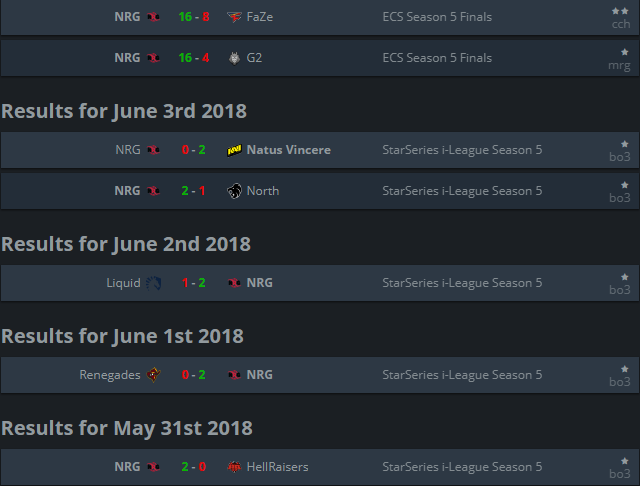Click the G2 team logo icon
640x486 pixels.
click(234, 58)
